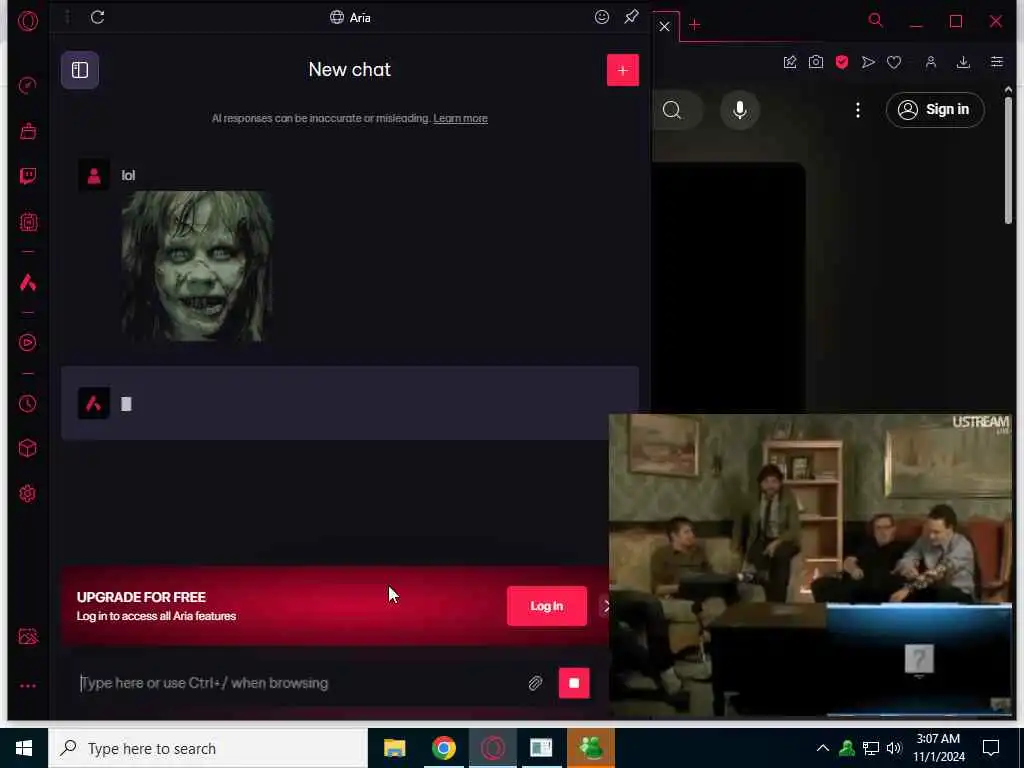The image size is (1024, 768).
Task: Open YouTube three-dot settings menu
Action: click(x=857, y=110)
